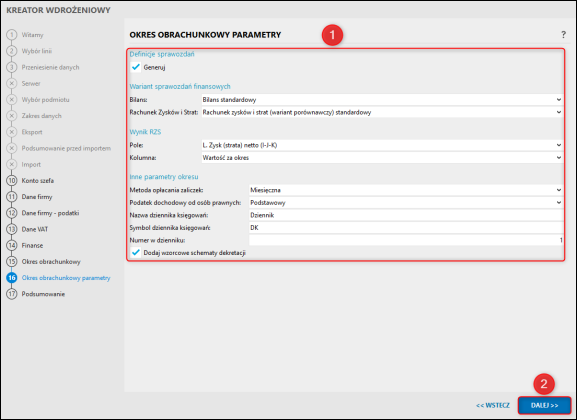Image resolution: width=577 pixels, height=420 pixels.
Task: Select step 11 circle icon Dane firmy
Action: pyautogui.click(x=12, y=197)
